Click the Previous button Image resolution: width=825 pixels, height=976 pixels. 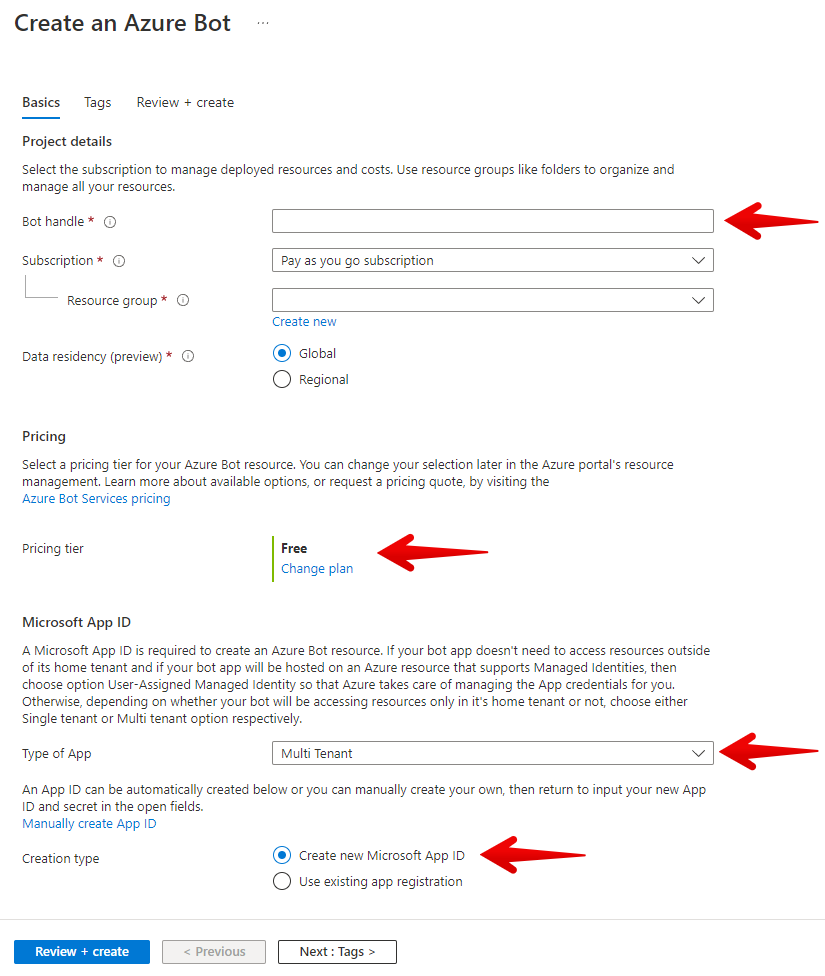click(x=214, y=952)
